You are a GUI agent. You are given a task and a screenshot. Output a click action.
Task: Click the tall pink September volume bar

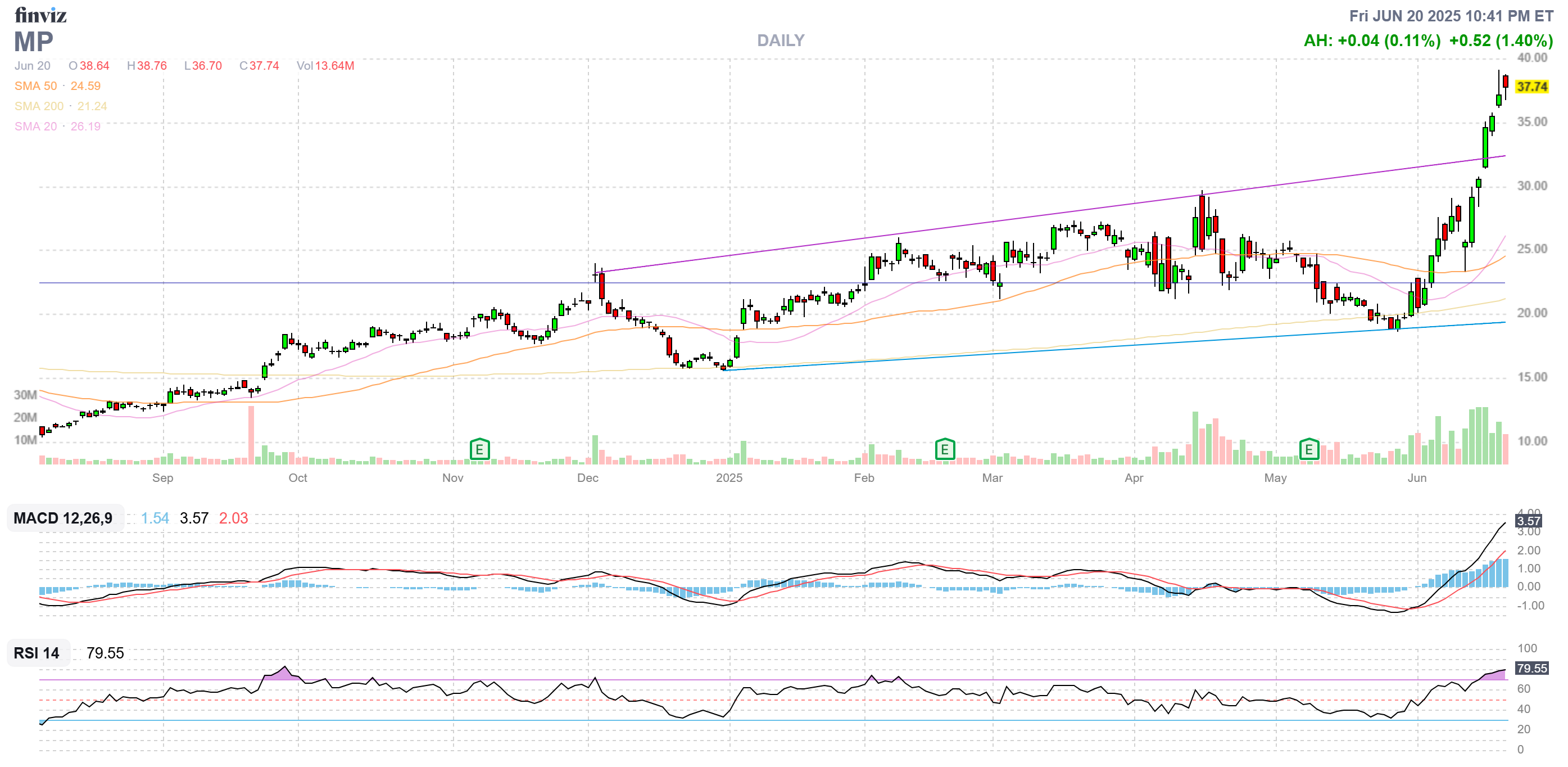point(251,435)
